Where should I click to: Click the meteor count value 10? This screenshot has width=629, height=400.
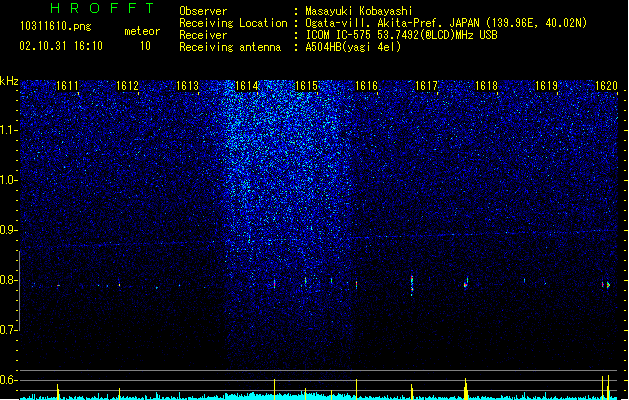tap(145, 46)
